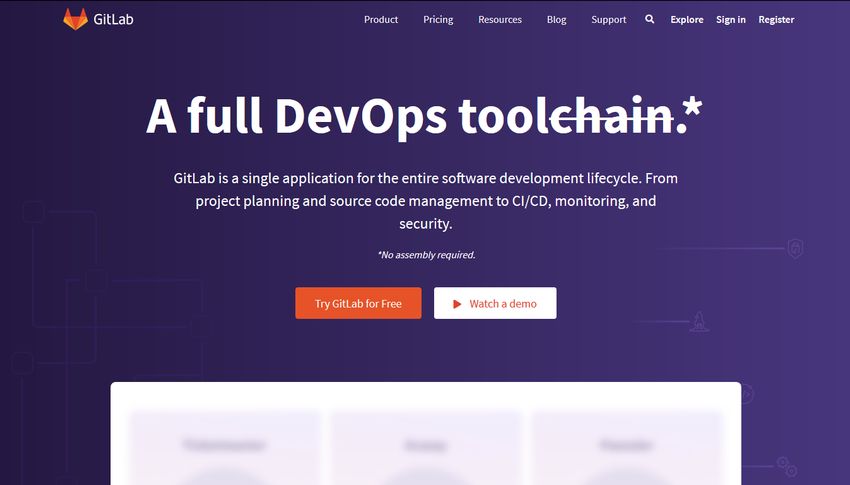Image resolution: width=850 pixels, height=485 pixels.
Task: Click the GitLab wordmark text
Action: 113,20
